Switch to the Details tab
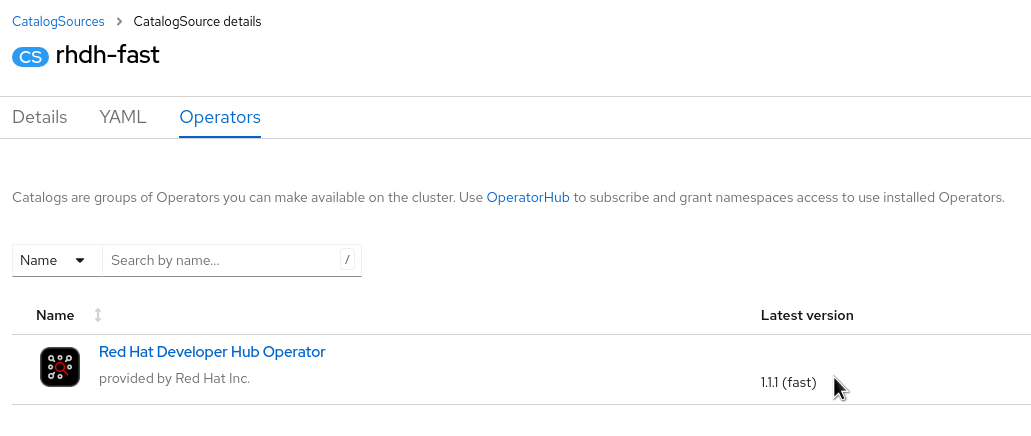This screenshot has width=1031, height=436. [40, 117]
